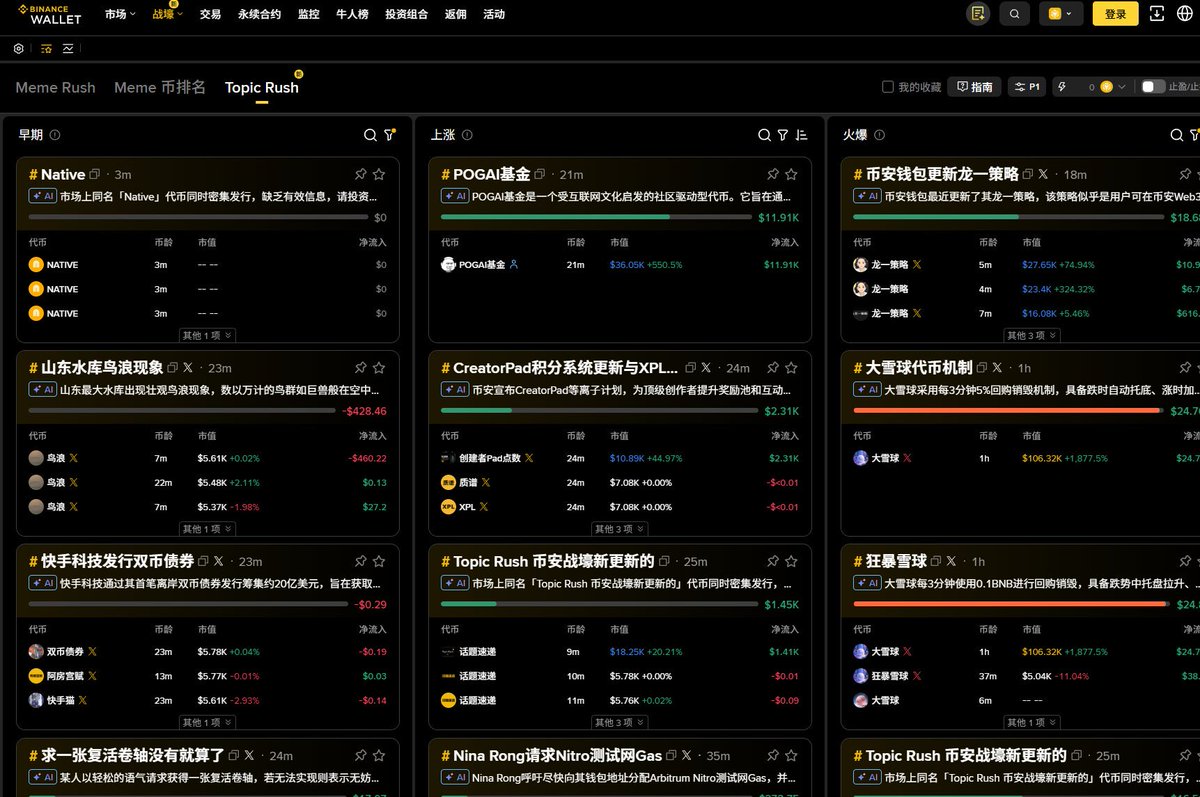Open the globe language selector icon

tap(1187, 14)
